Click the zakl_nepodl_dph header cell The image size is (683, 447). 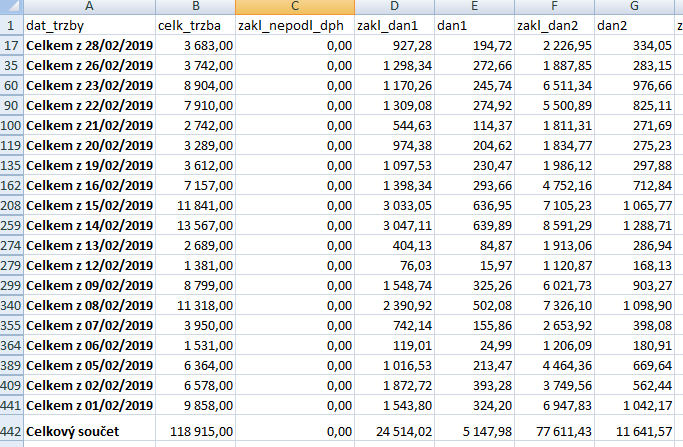point(295,25)
